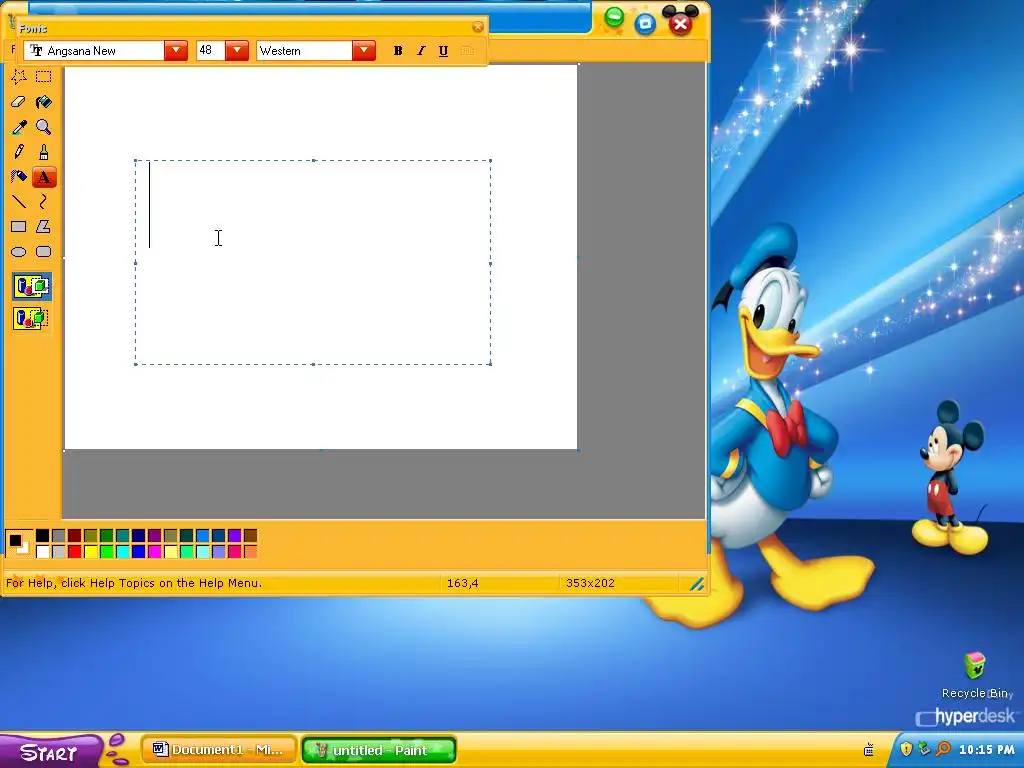Select the Text tool
1024x768 pixels.
(x=44, y=177)
